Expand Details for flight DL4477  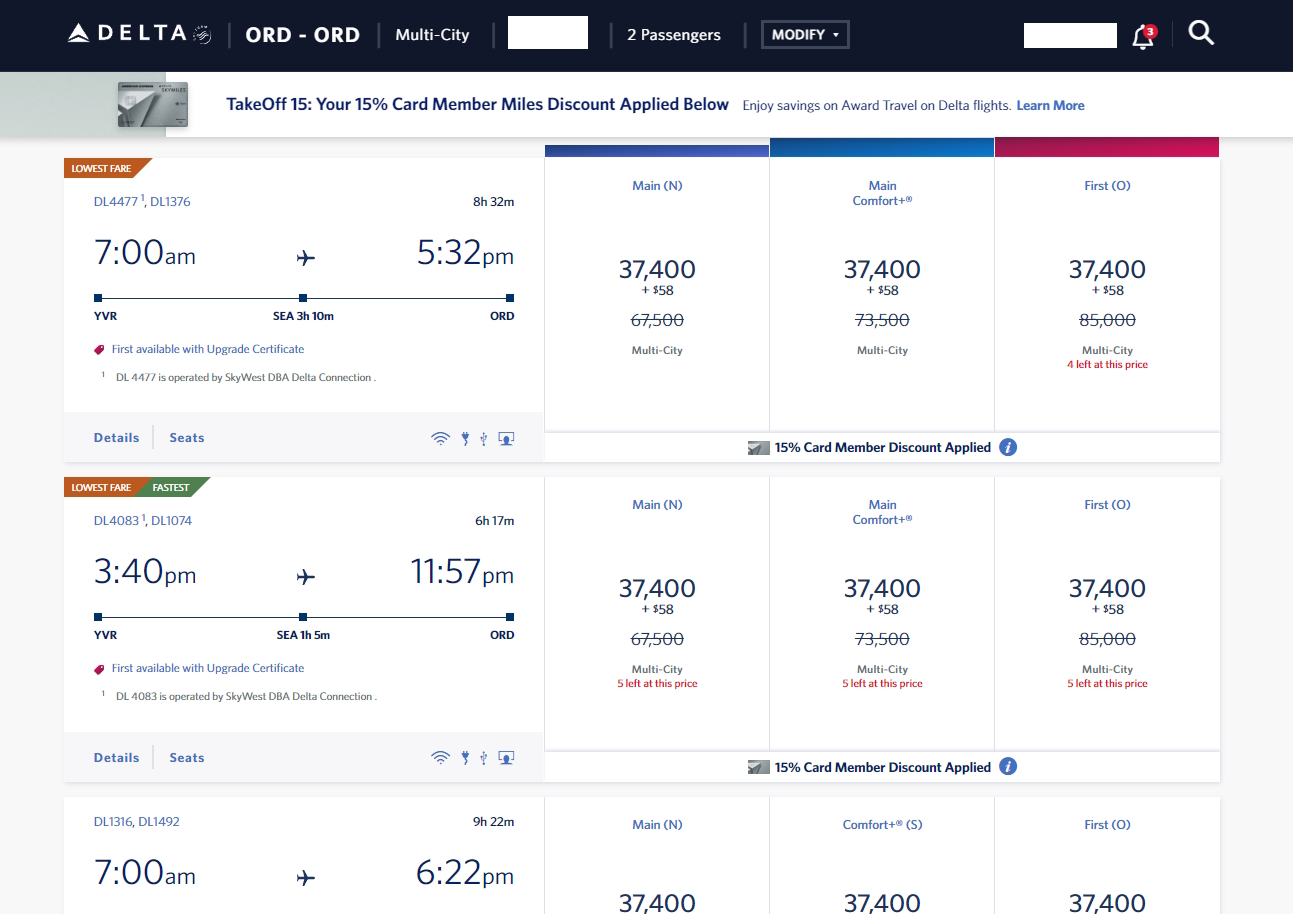(x=116, y=437)
